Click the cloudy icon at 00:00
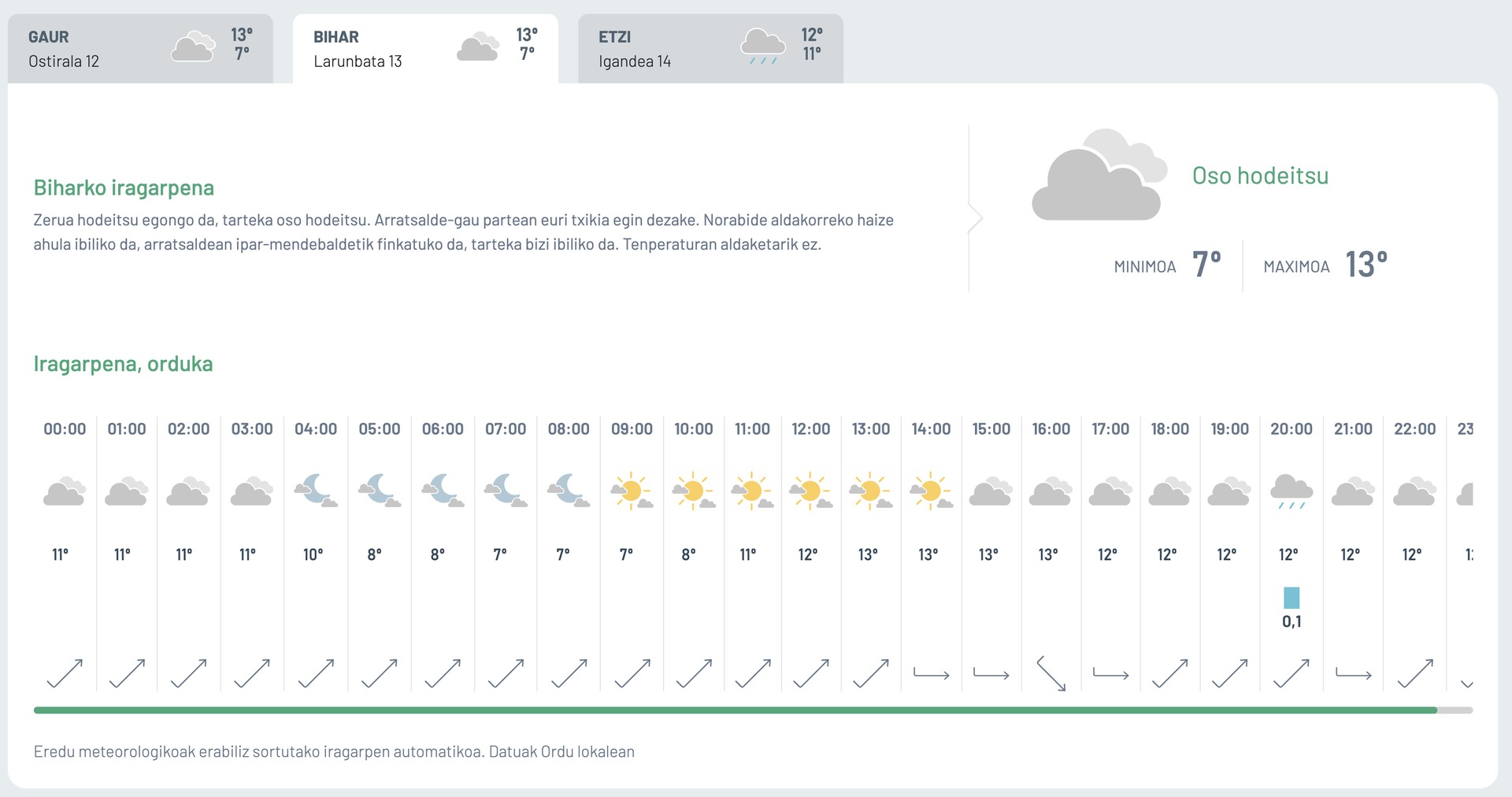The image size is (1512, 797). tap(64, 491)
